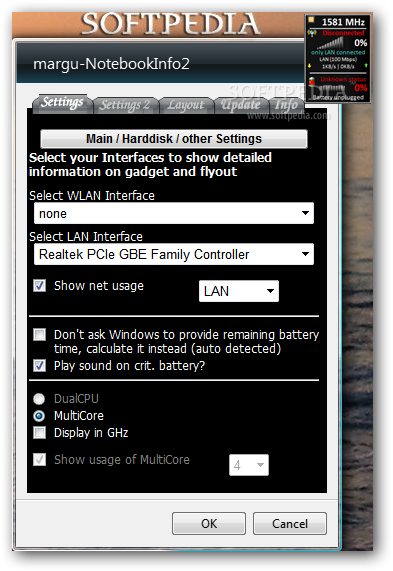Image resolution: width=393 pixels, height=571 pixels.
Task: Click the WLAN antenna icon in gadget
Action: (x=312, y=34)
